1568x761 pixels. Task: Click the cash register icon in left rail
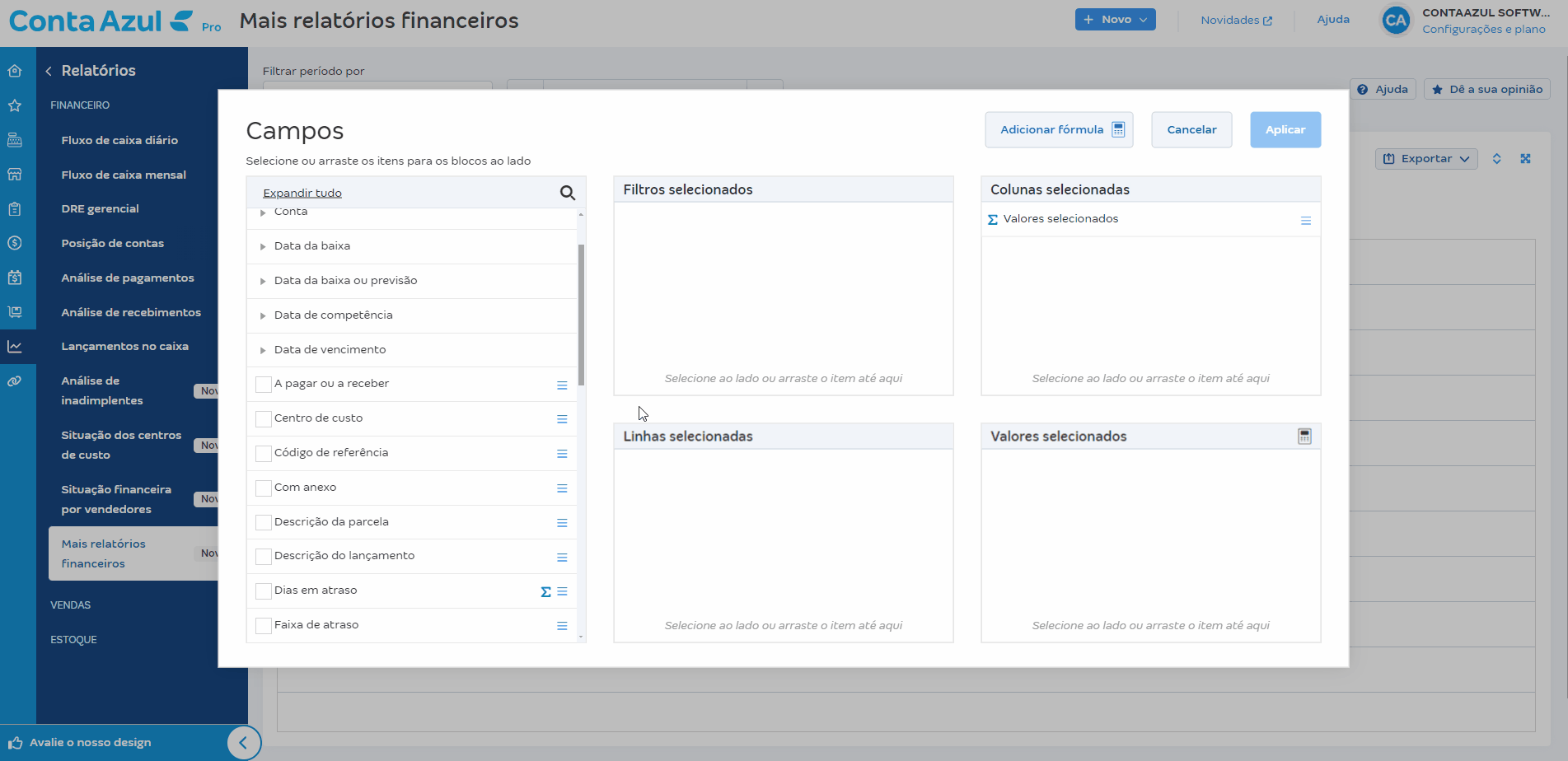15,140
